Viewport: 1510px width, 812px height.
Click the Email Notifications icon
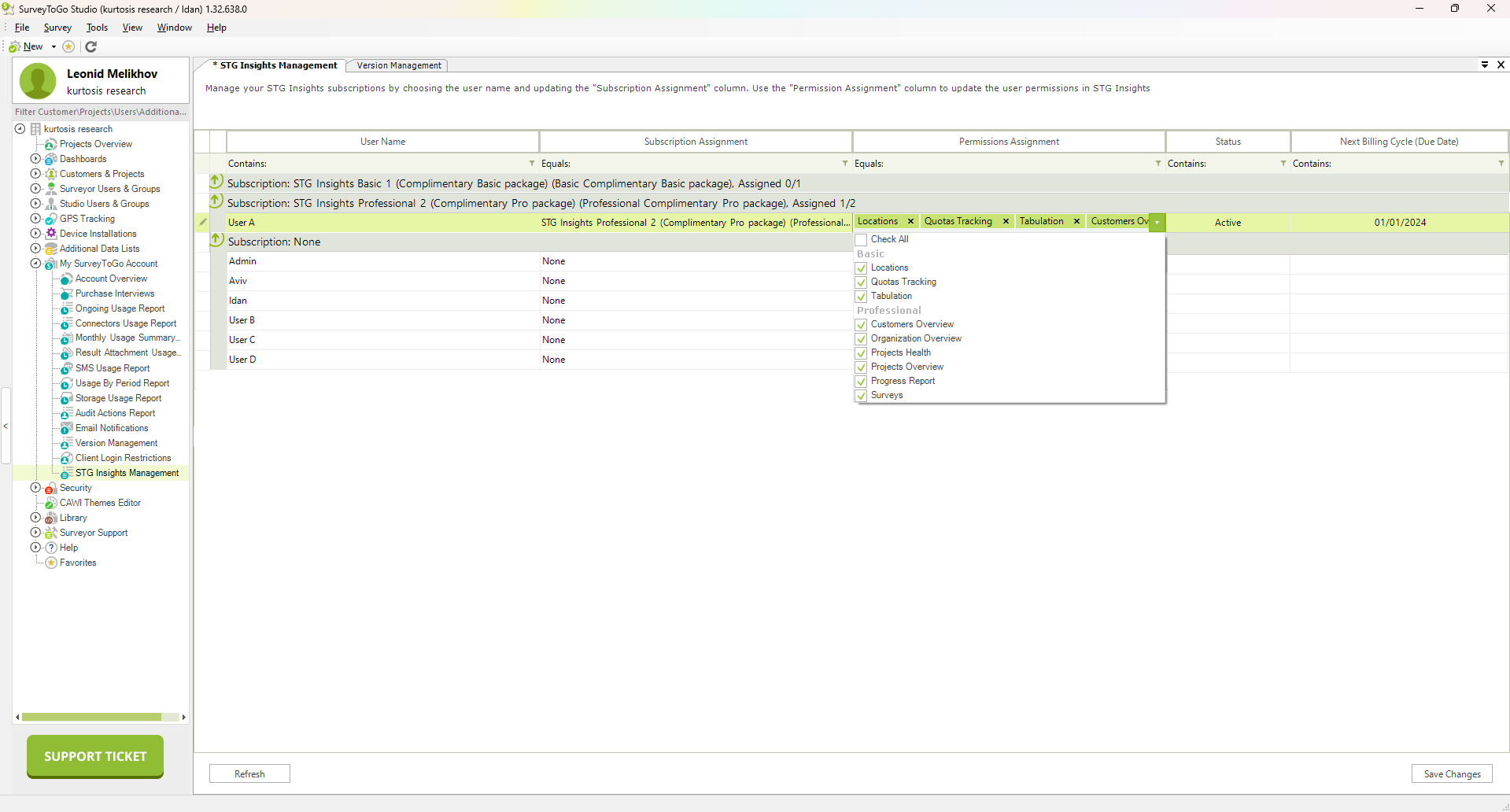click(66, 428)
